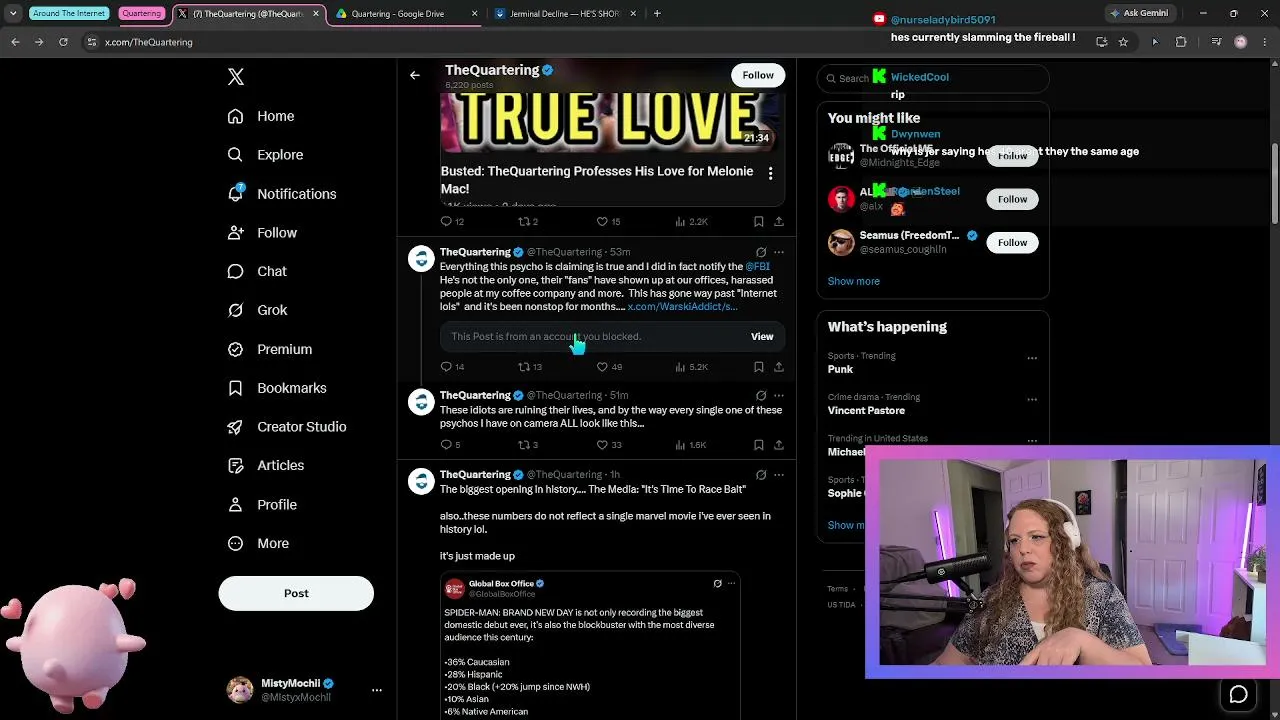Viewport: 1280px width, 720px height.
Task: Open a new browser tab
Action: pyautogui.click(x=657, y=14)
